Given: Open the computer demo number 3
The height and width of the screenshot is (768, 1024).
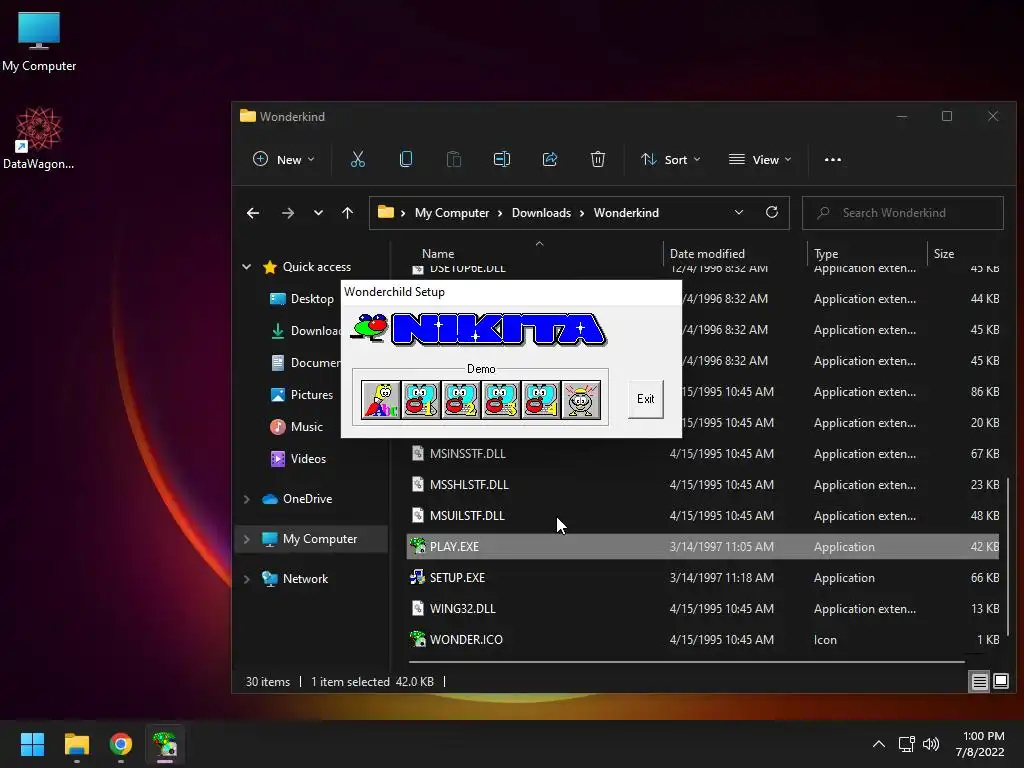Looking at the screenshot, I should coord(501,400).
